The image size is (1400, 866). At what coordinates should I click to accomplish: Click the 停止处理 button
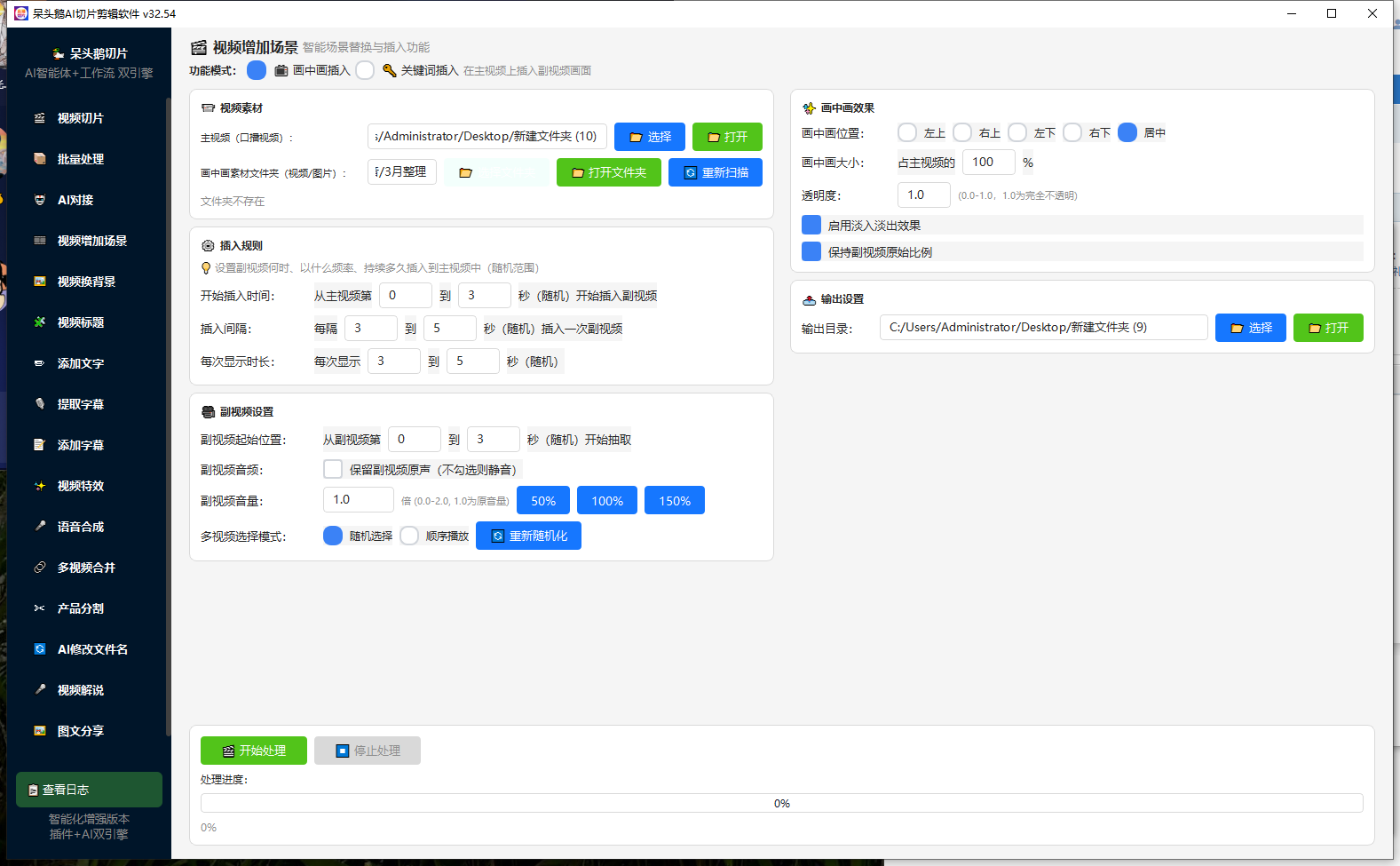point(368,751)
